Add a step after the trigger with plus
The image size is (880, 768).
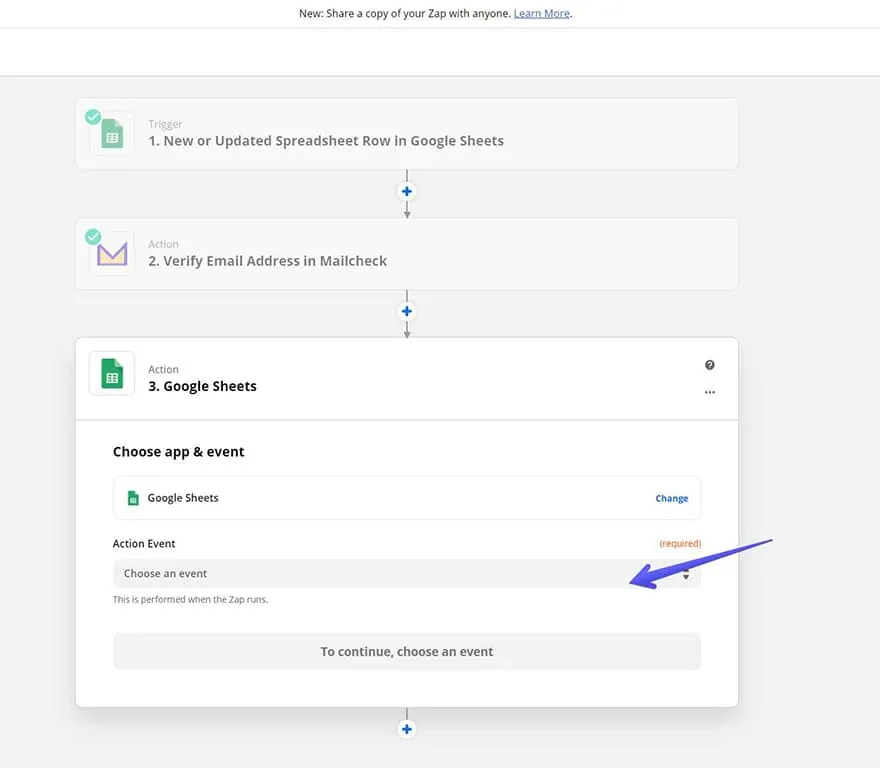click(x=406, y=191)
